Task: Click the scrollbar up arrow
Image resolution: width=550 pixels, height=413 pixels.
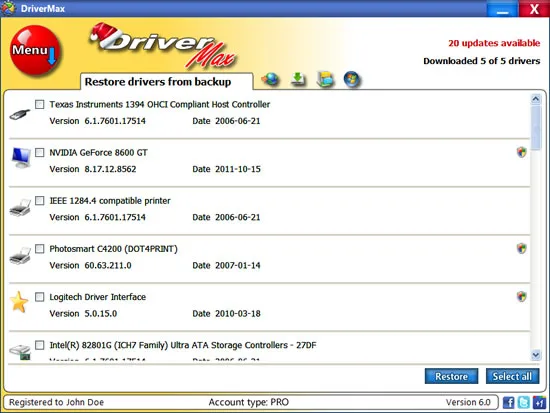Action: (536, 99)
